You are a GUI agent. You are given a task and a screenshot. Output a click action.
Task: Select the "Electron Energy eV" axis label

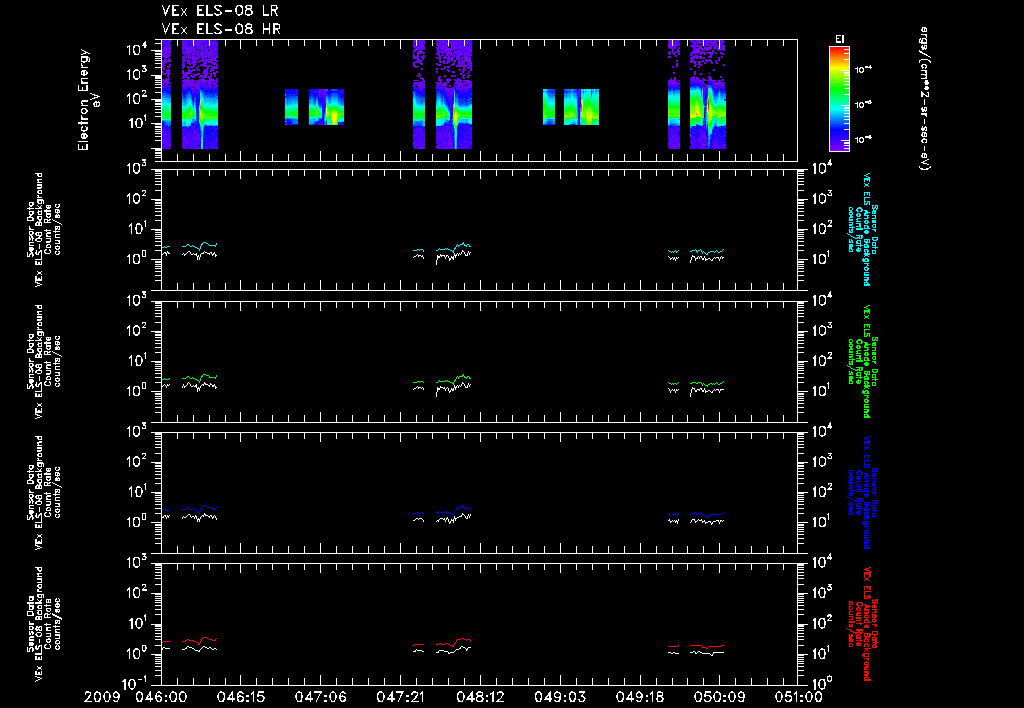88,100
